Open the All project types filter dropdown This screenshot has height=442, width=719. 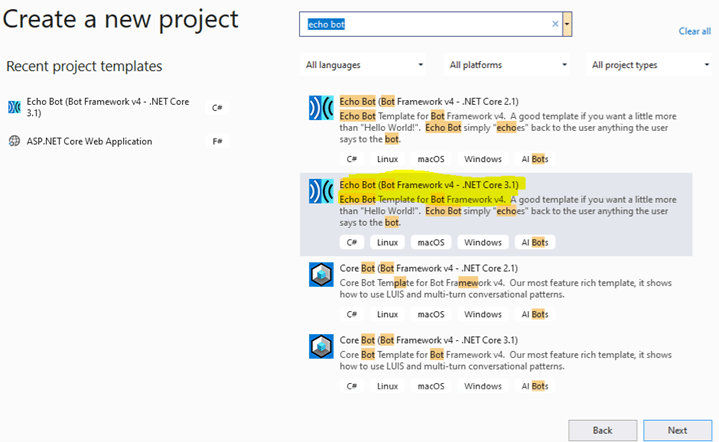tap(649, 65)
